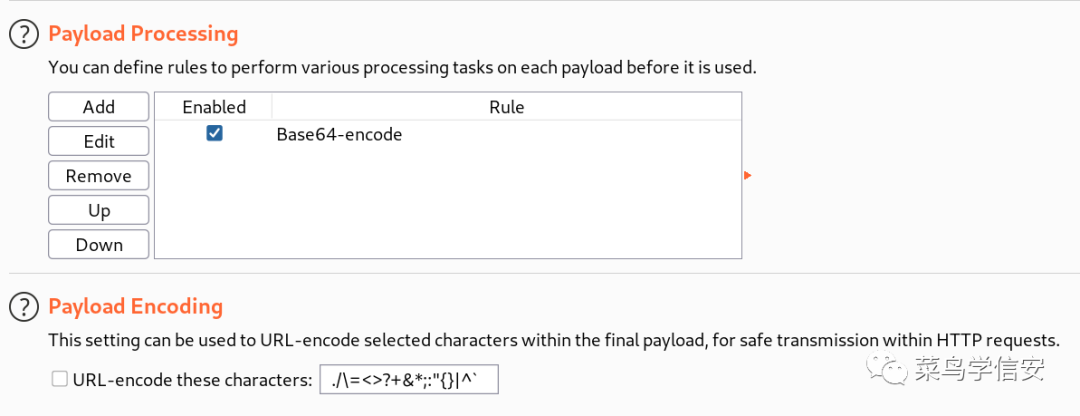The width and height of the screenshot is (1080, 416).
Task: Sort by the Rule column header
Action: click(x=506, y=107)
